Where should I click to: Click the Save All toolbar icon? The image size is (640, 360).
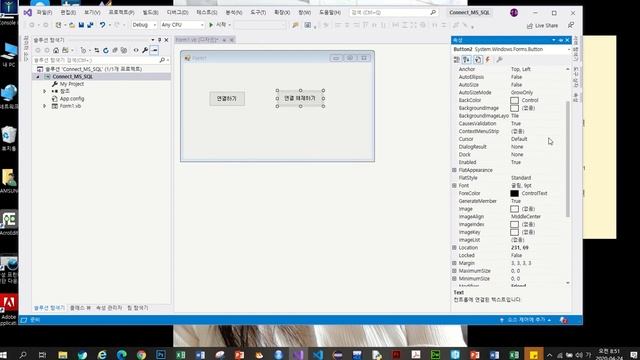pyautogui.click(x=90, y=25)
